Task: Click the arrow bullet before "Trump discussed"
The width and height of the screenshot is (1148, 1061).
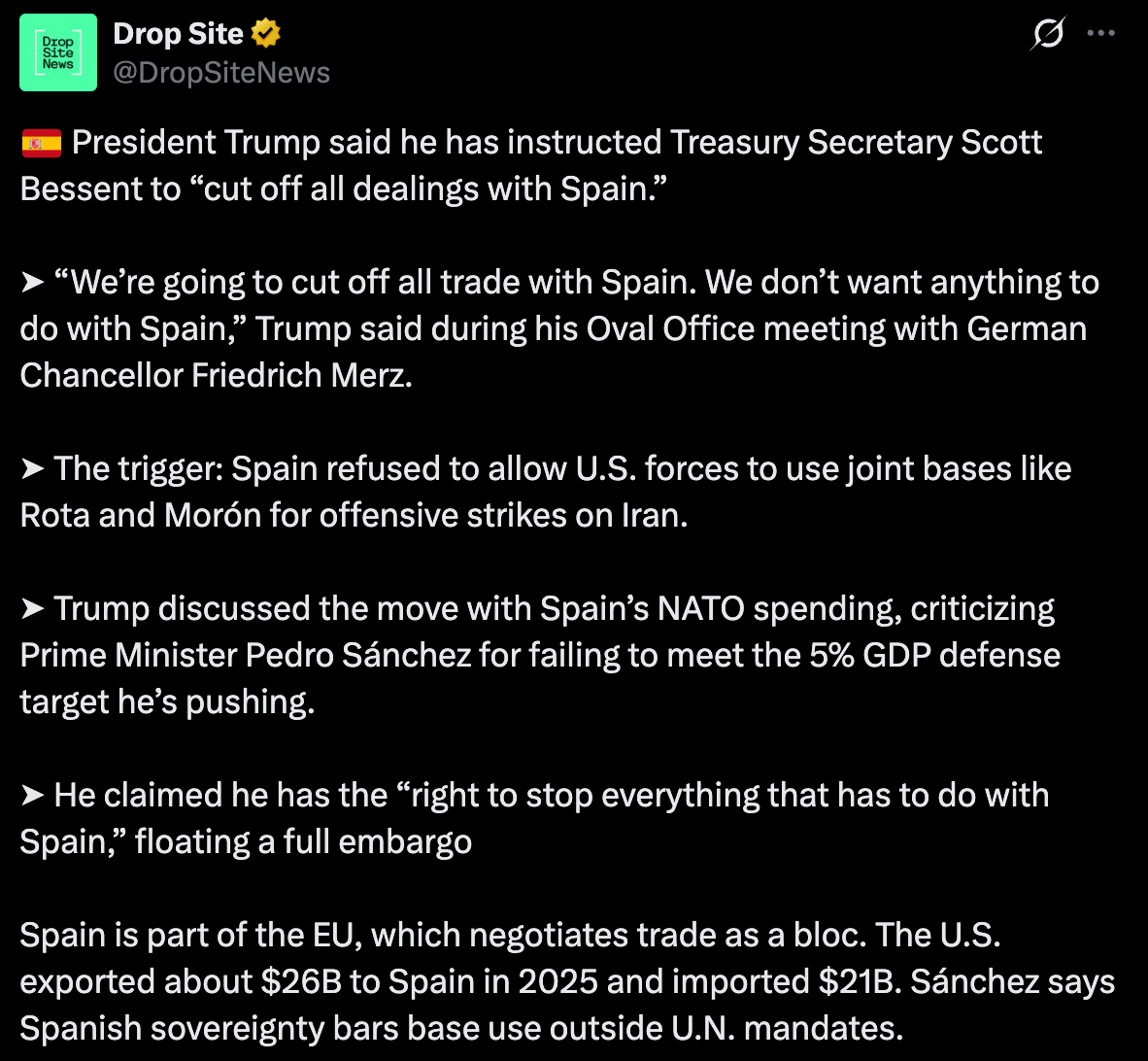Action: (33, 609)
